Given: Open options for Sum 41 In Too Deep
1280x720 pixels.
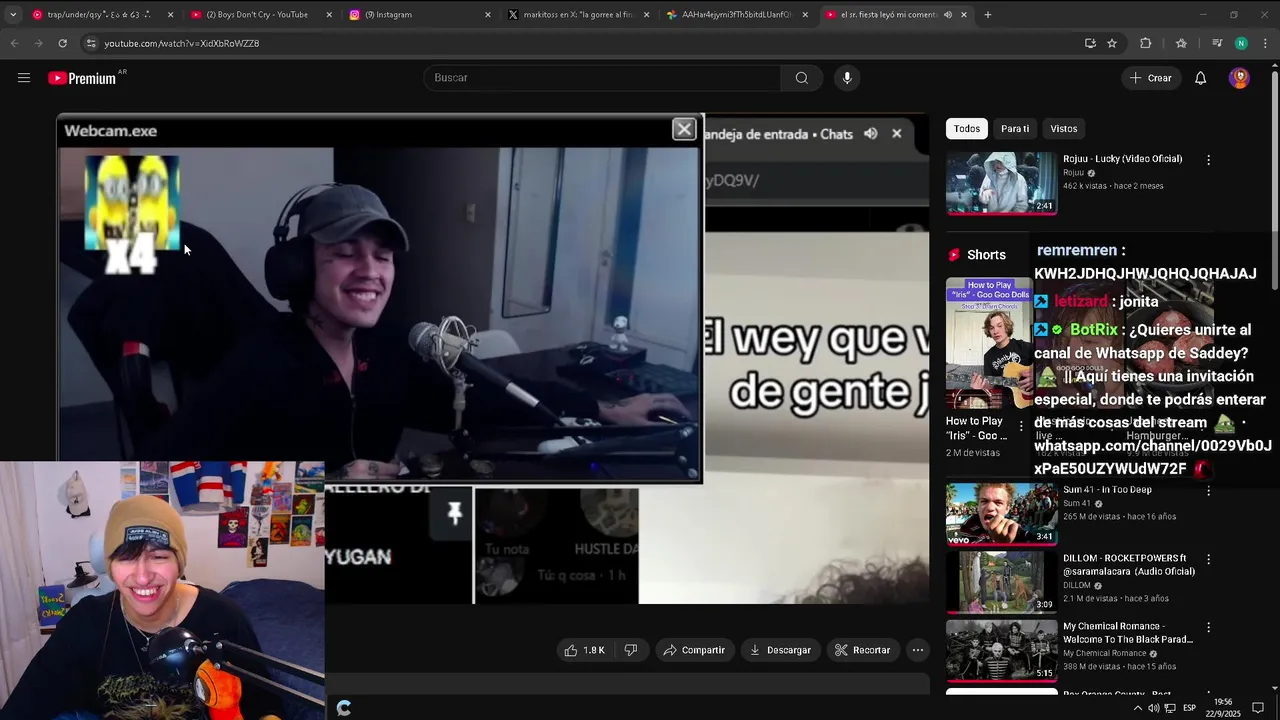Looking at the screenshot, I should [1209, 491].
